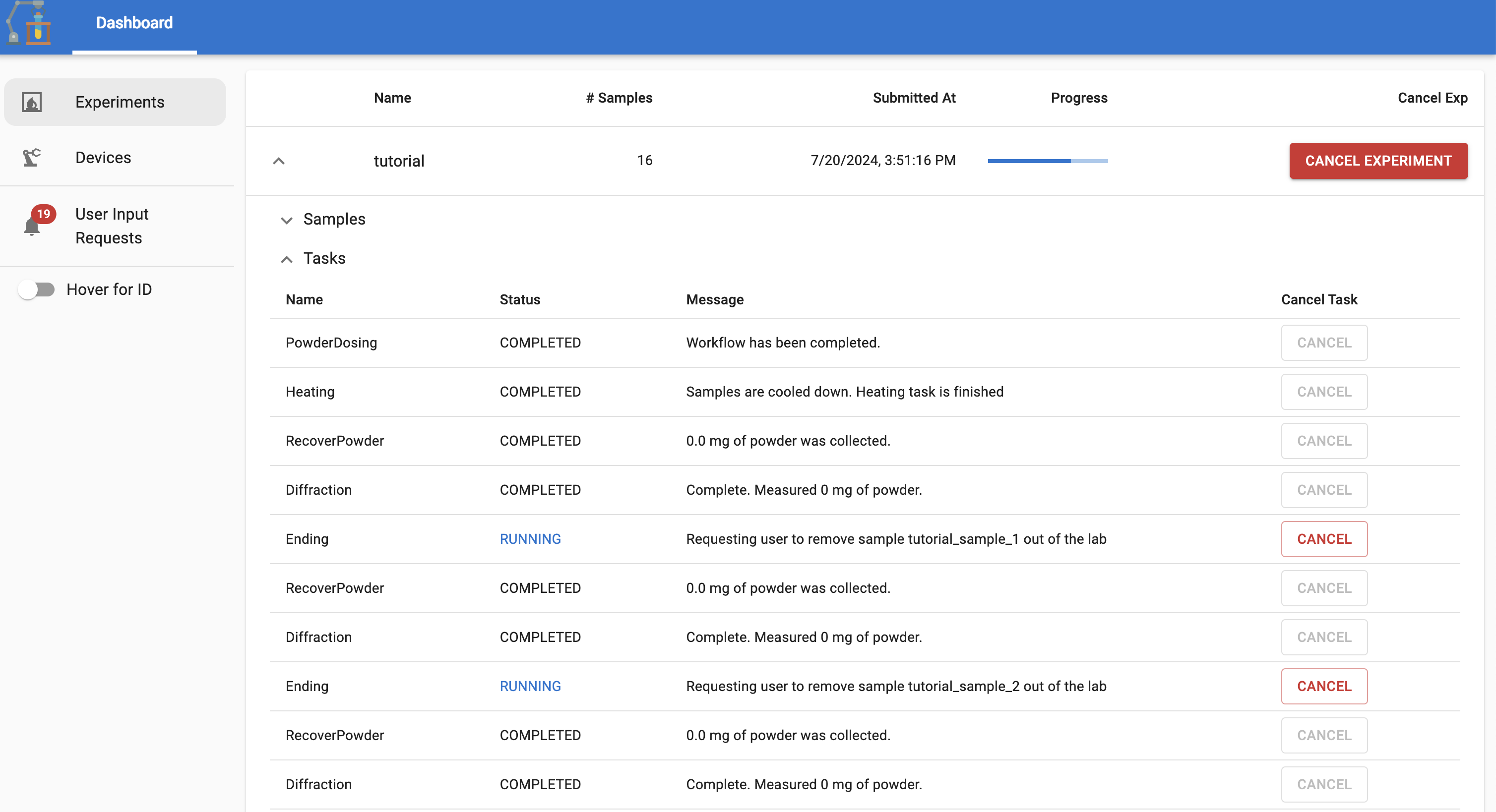The width and height of the screenshot is (1496, 812).
Task: Click the Cancel Exp column header
Action: coord(1432,98)
